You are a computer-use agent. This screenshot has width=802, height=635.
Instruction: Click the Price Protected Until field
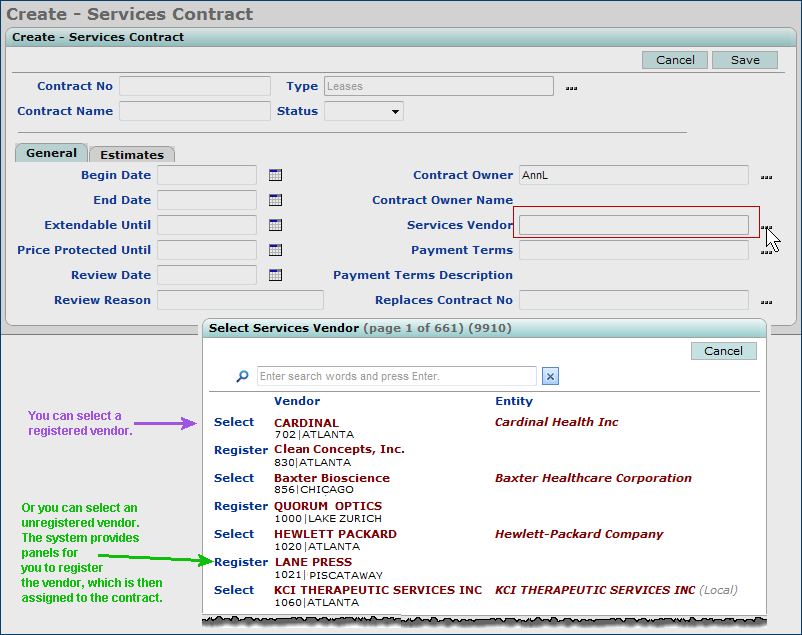(x=207, y=250)
